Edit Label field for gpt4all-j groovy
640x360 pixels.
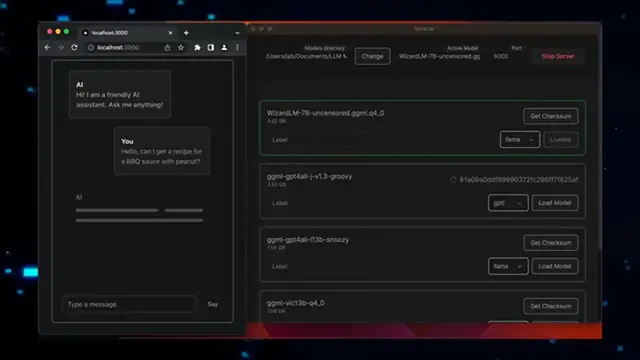tap(318, 203)
